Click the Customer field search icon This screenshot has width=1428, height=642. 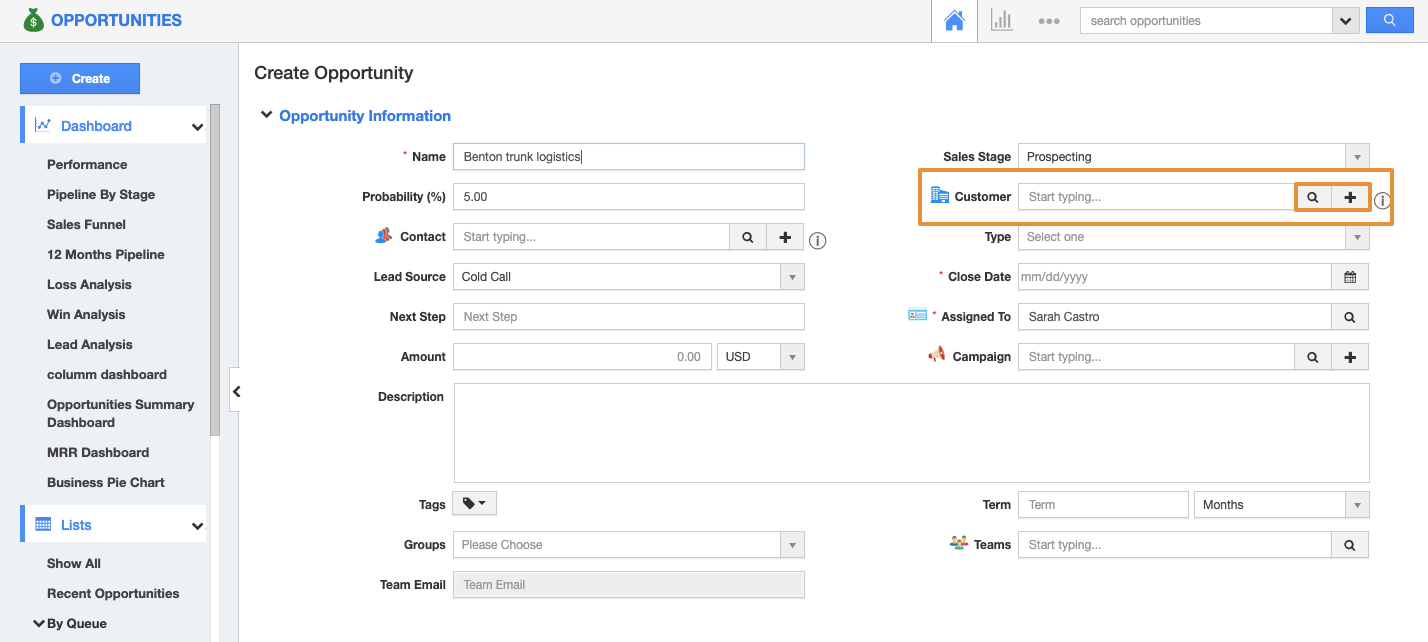click(1313, 198)
